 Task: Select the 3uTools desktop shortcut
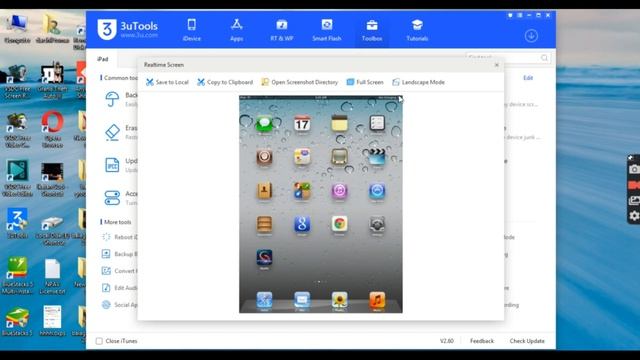(x=17, y=223)
